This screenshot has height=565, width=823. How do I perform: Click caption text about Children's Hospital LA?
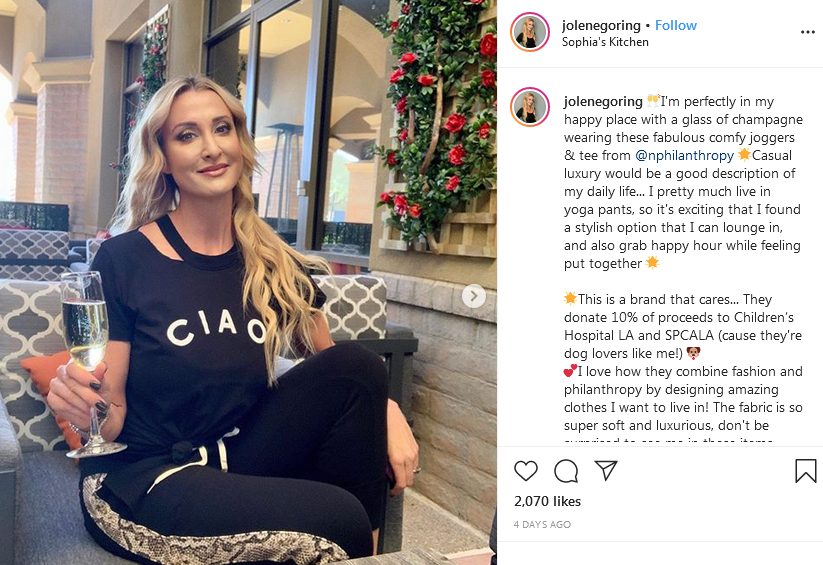click(x=683, y=326)
